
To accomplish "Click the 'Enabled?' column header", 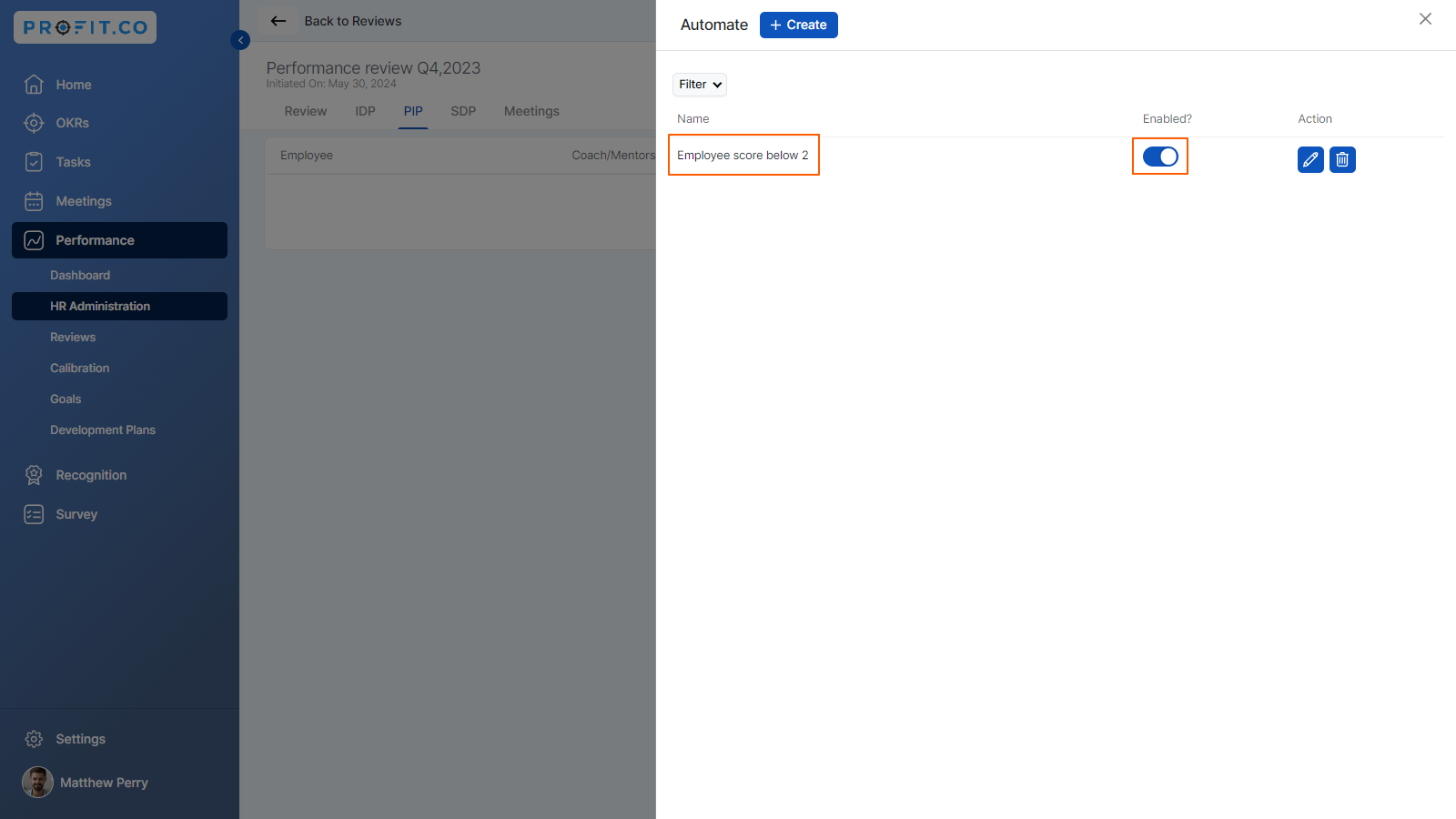I will click(1168, 119).
